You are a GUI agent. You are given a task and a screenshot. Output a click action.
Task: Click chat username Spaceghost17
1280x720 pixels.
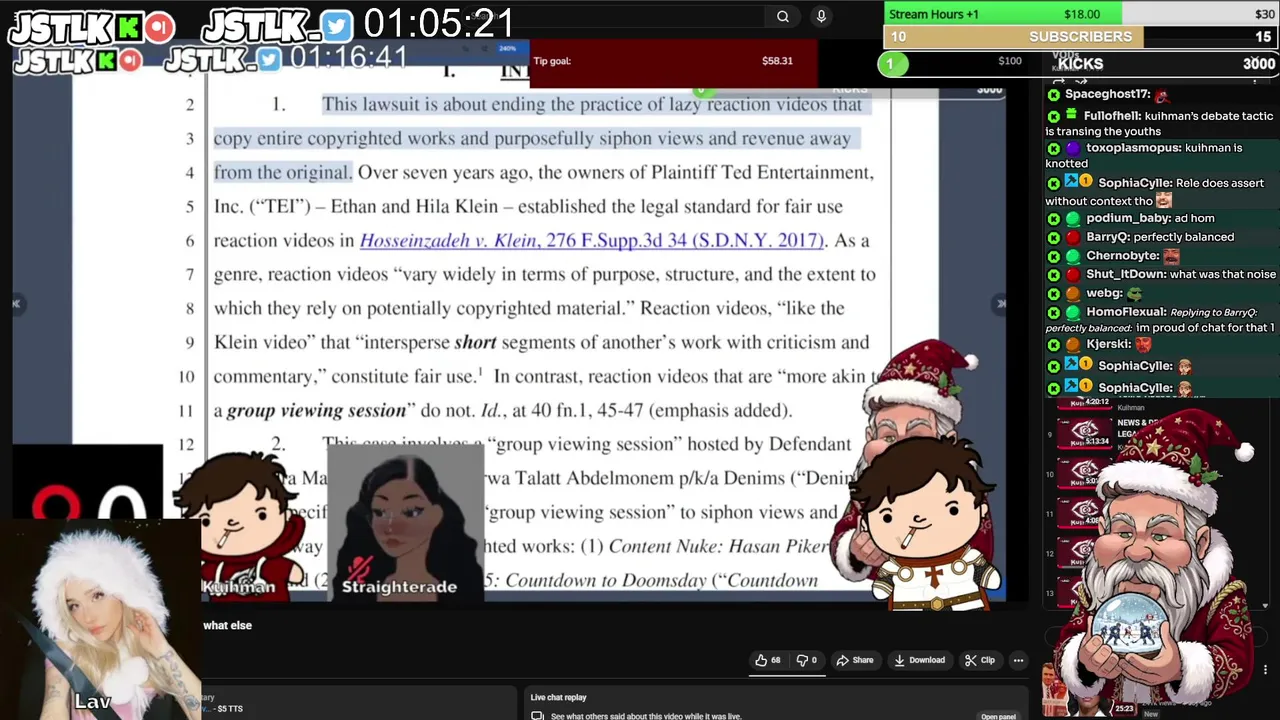[1107, 94]
